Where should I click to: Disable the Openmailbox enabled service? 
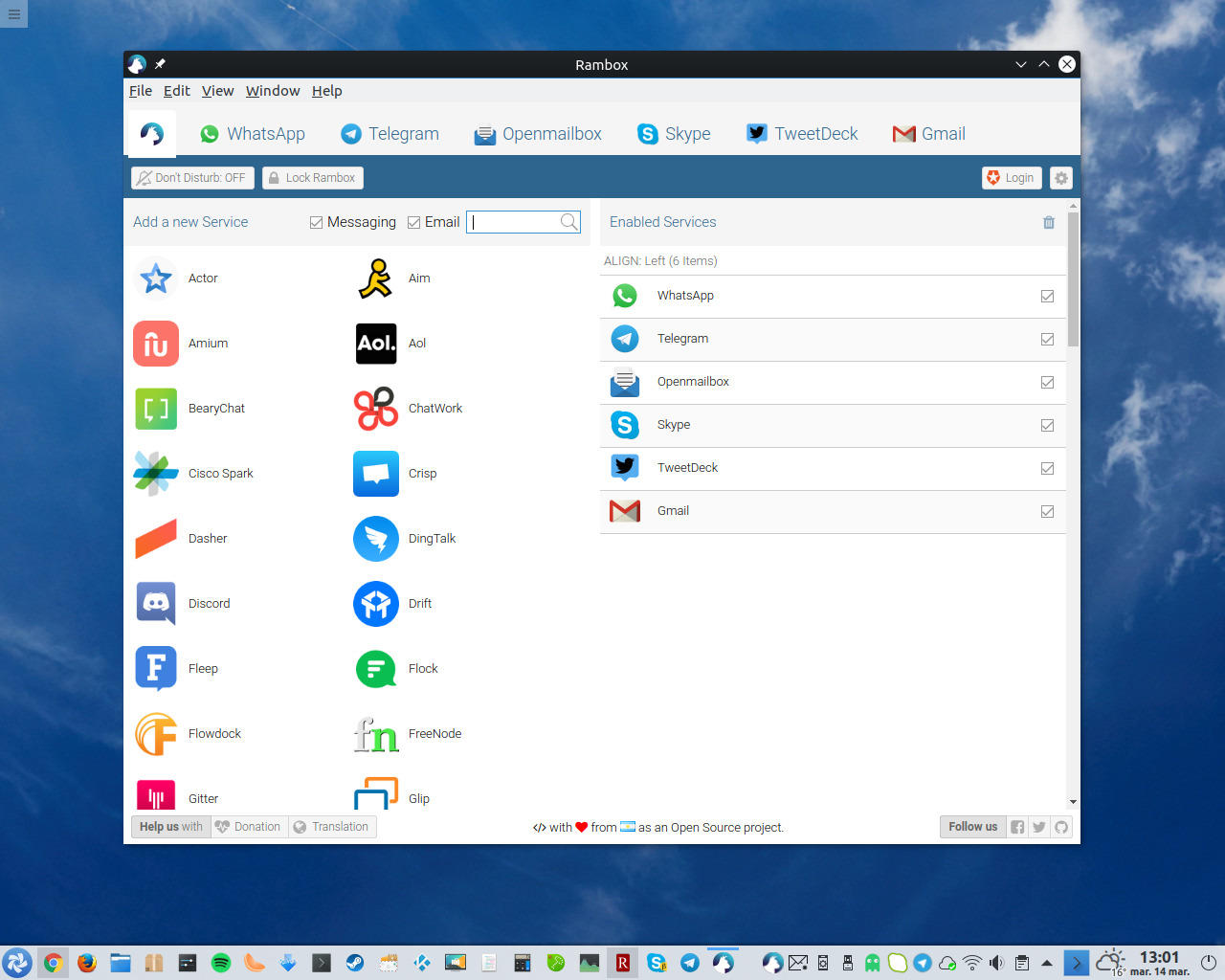(x=1047, y=382)
